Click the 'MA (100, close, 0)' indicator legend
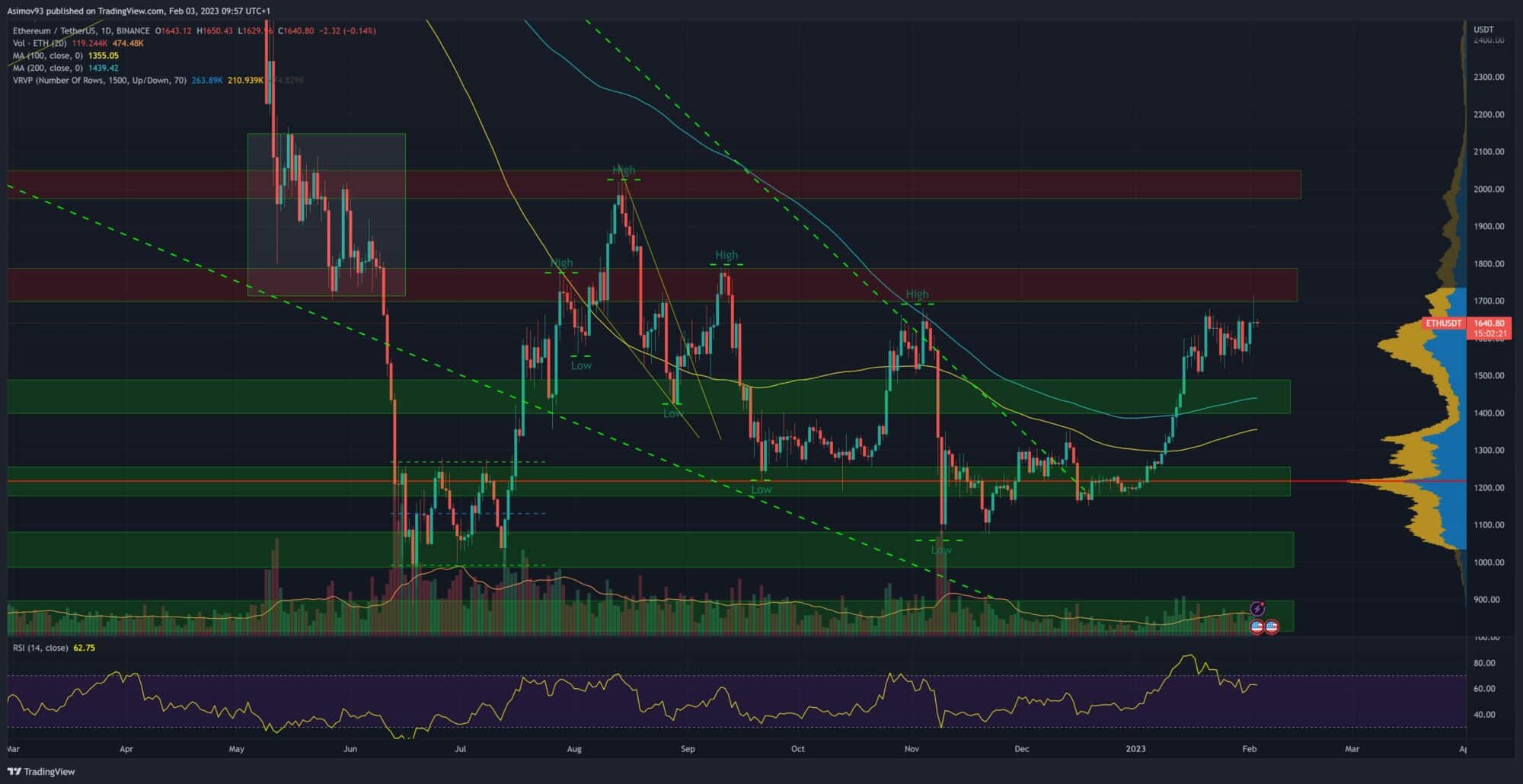This screenshot has width=1523, height=784. [48, 56]
